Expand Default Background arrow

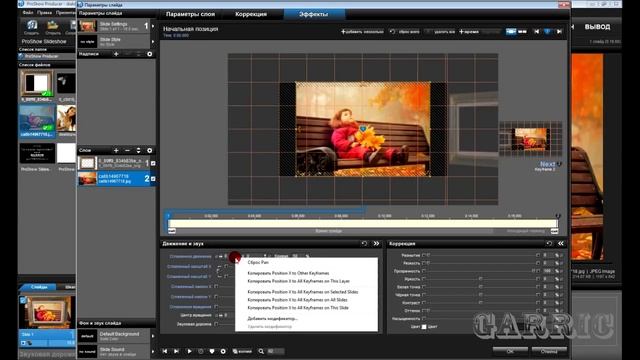(153, 336)
